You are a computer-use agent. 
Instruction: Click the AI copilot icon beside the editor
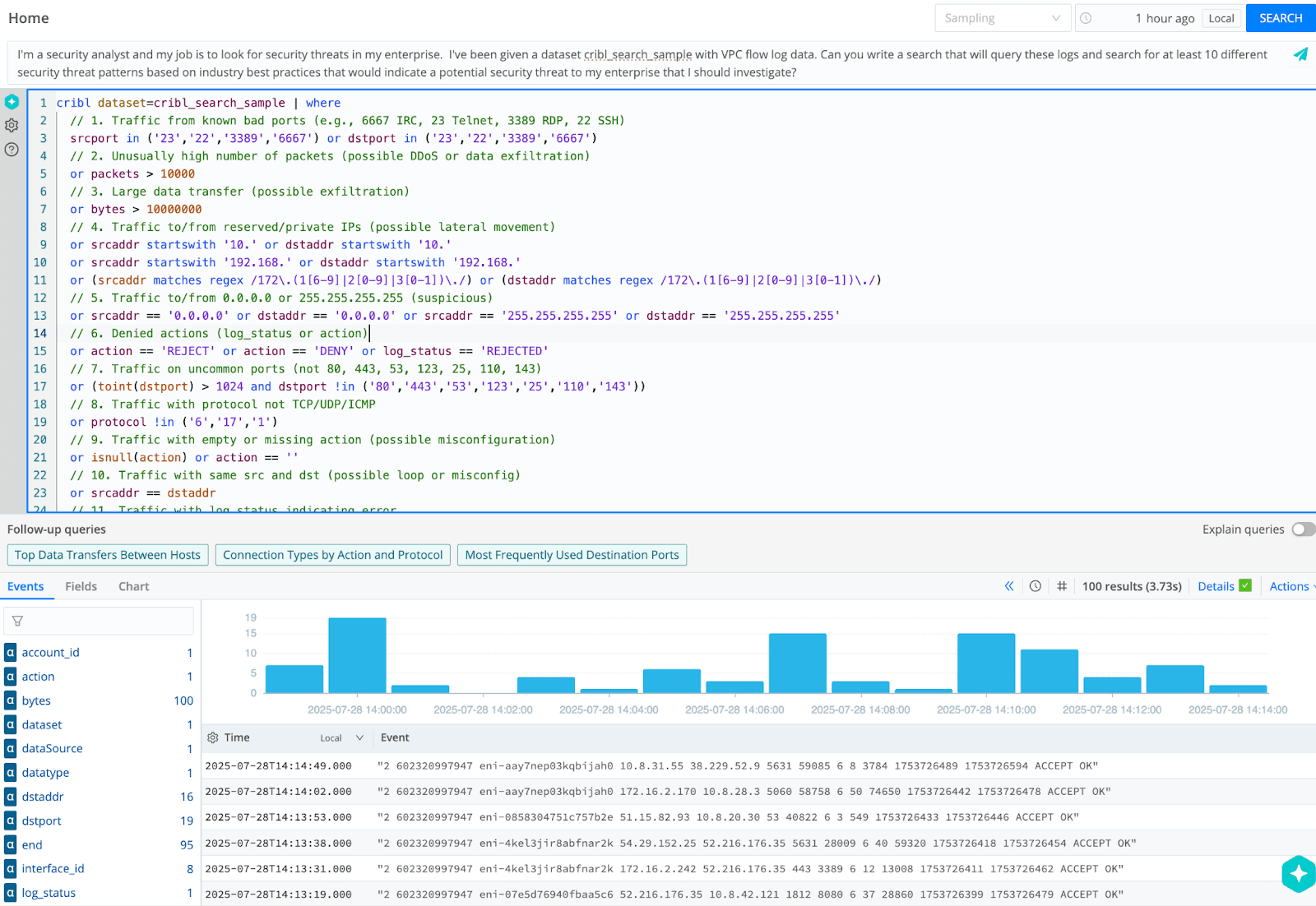(12, 102)
